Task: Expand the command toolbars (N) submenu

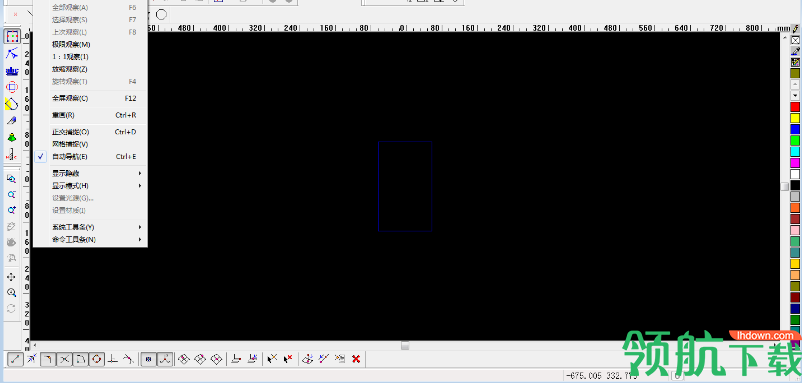Action: 90,239
